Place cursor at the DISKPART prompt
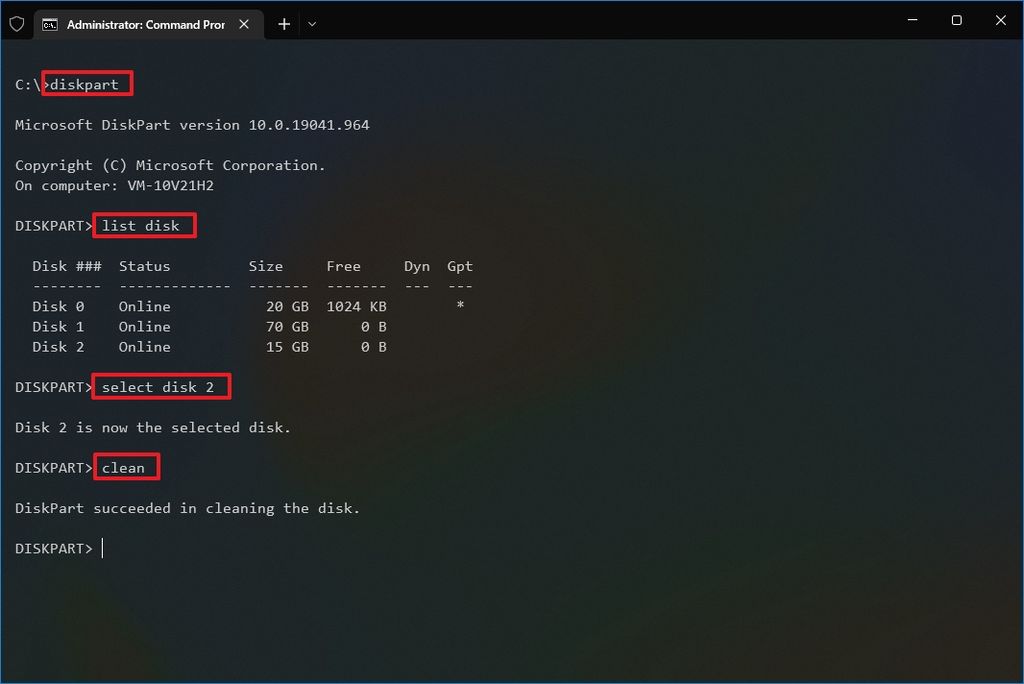 [x=102, y=548]
